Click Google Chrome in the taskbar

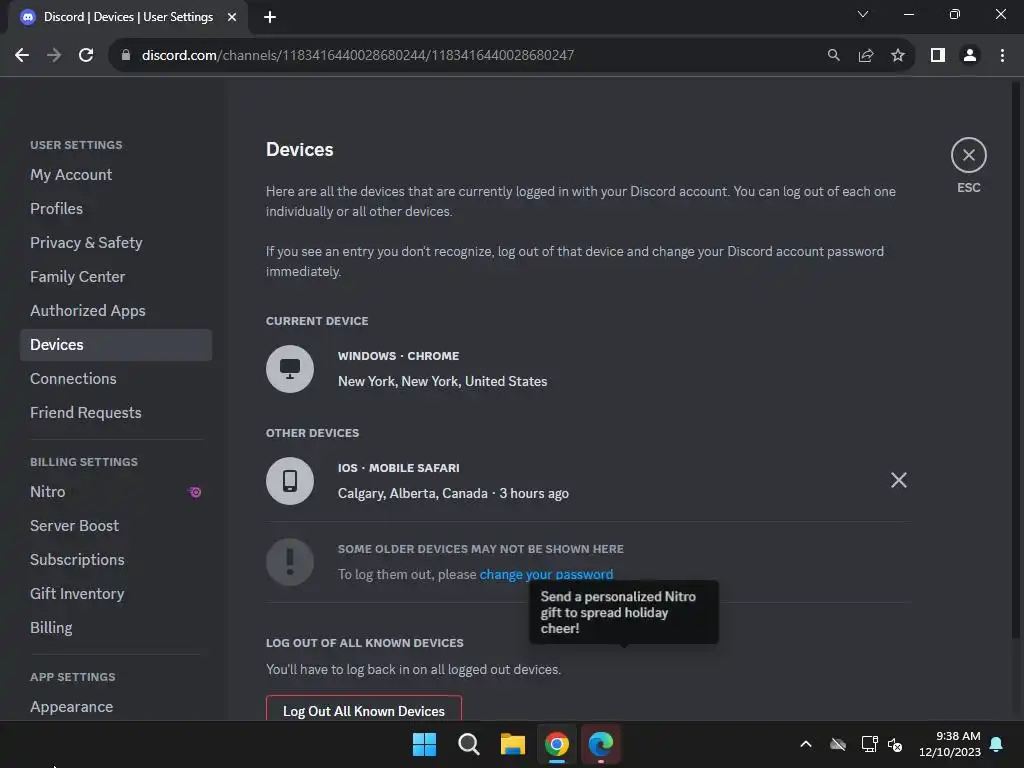coord(556,744)
